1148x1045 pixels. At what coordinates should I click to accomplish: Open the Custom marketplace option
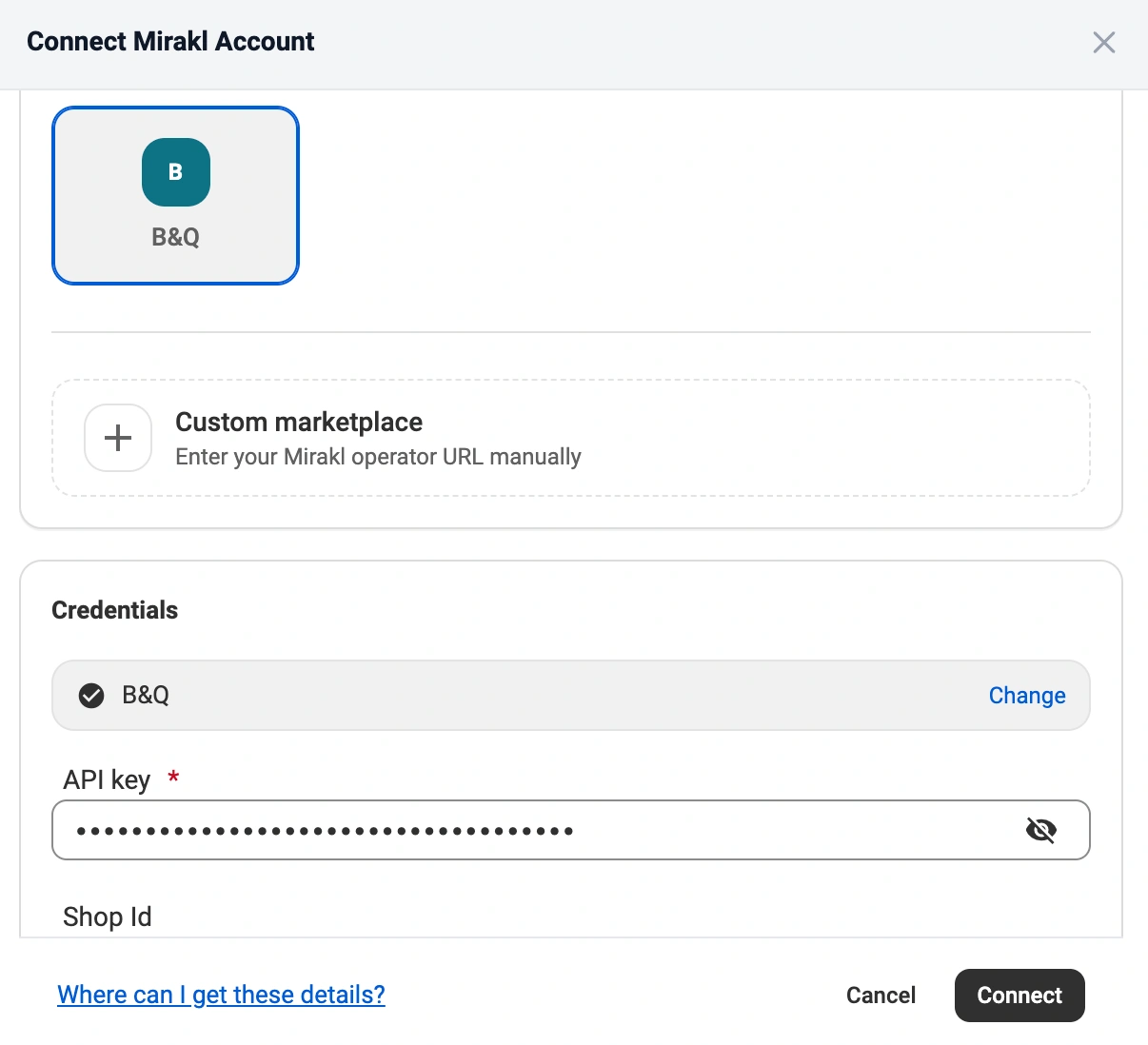coord(571,438)
